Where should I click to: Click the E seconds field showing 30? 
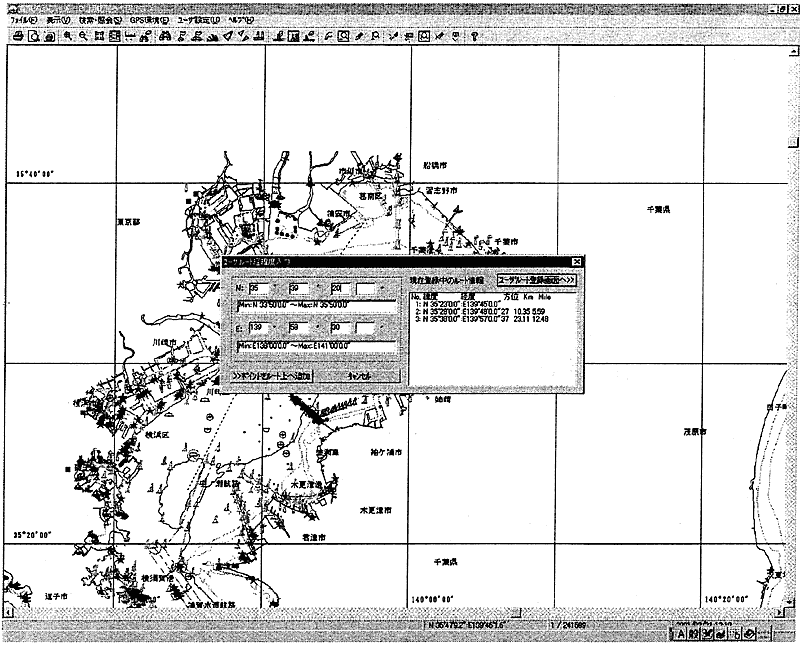point(340,328)
